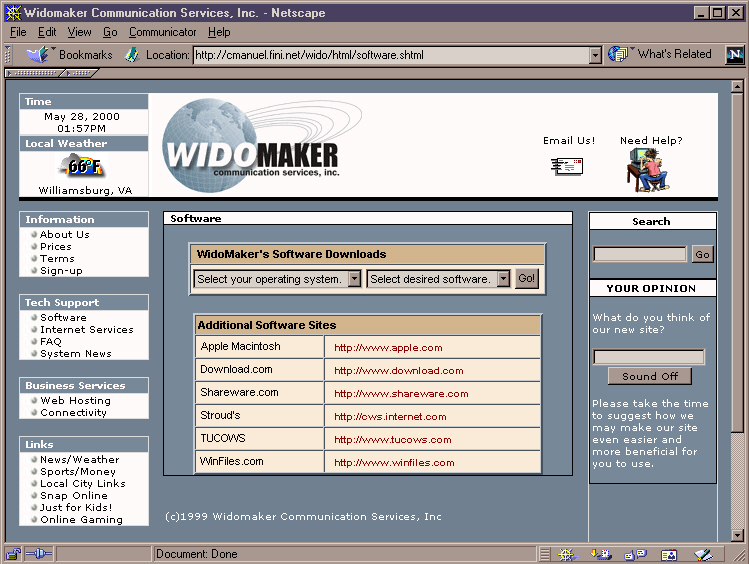Open the Local City Links link
This screenshot has width=749, height=564.
83,483
